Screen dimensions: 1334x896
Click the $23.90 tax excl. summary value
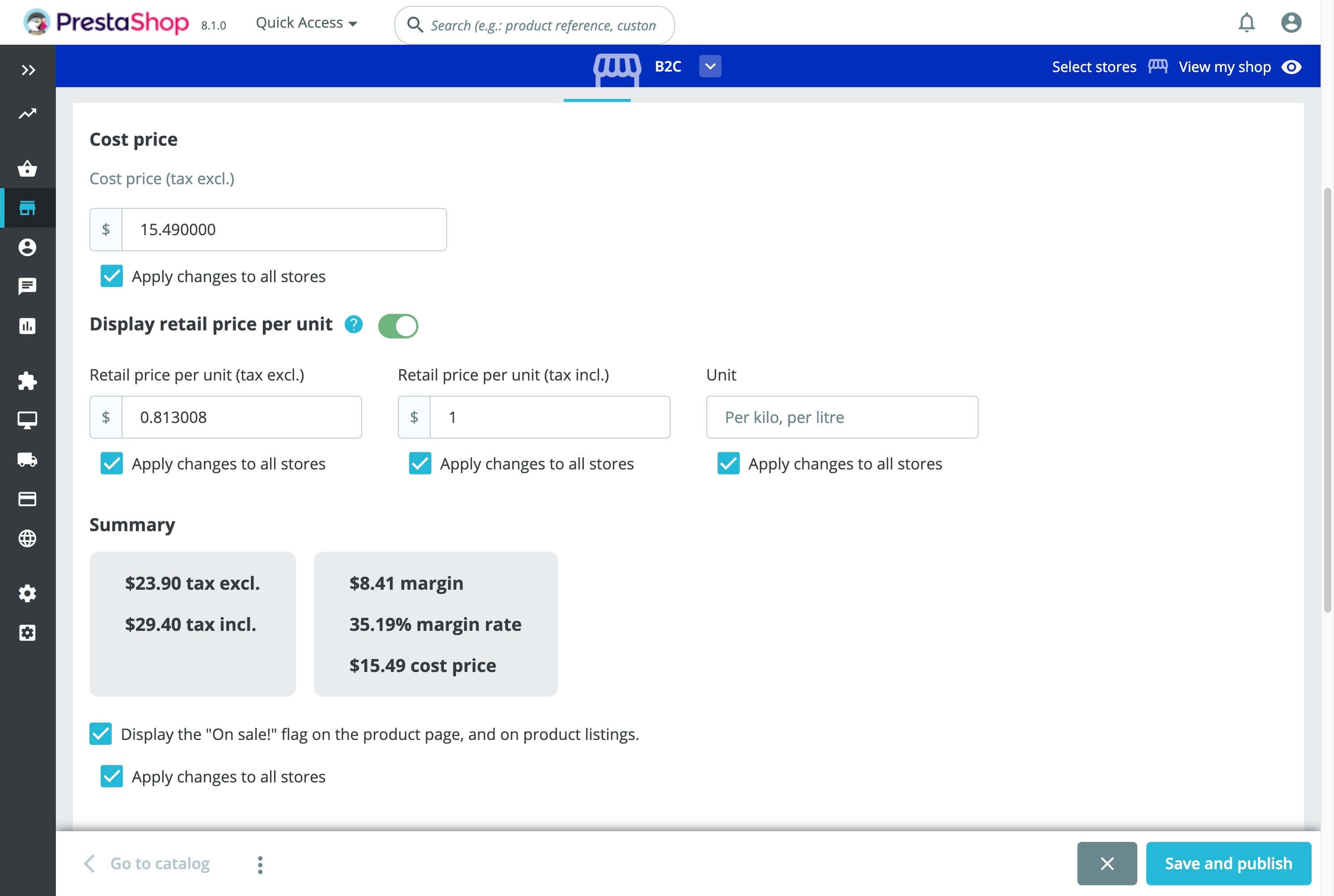pos(193,583)
